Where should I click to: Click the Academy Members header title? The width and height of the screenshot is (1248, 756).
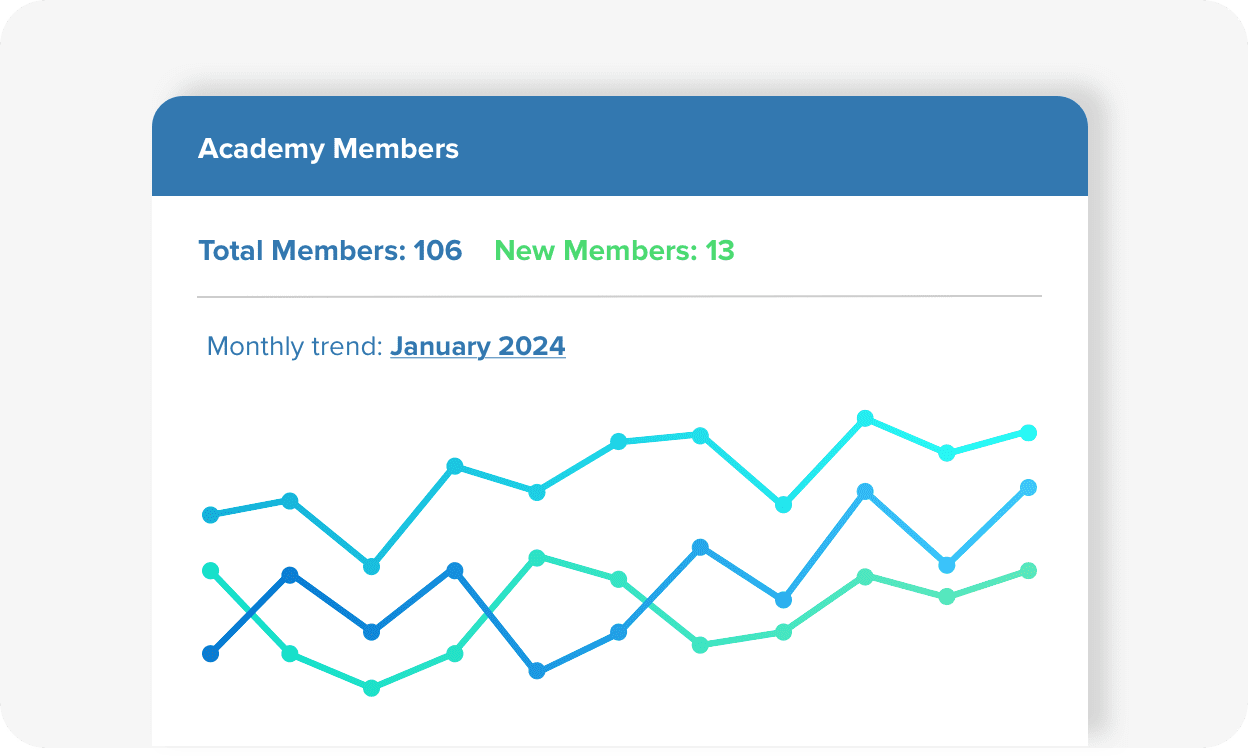[x=328, y=149]
